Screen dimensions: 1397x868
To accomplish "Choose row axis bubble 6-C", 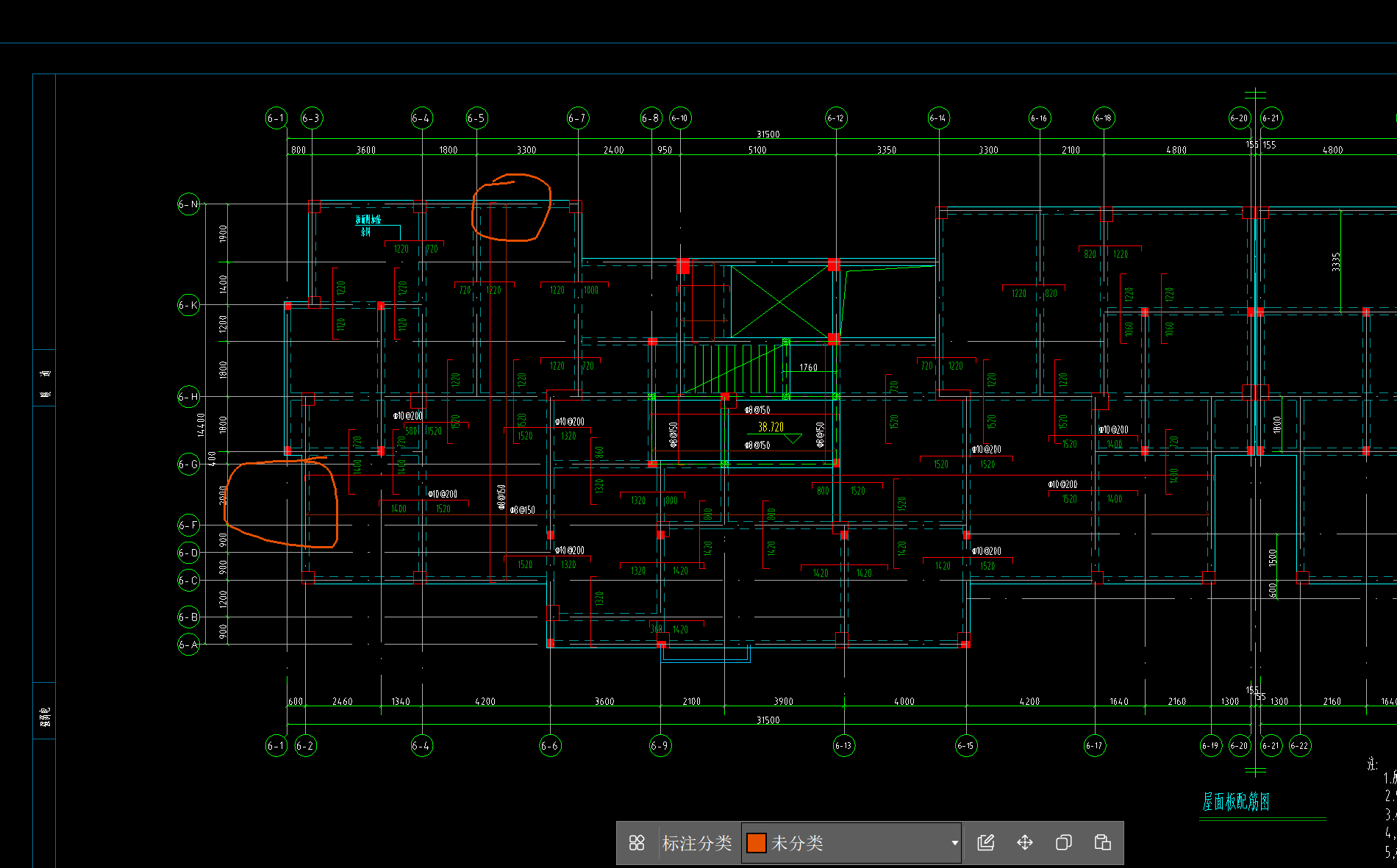I will tap(189, 581).
